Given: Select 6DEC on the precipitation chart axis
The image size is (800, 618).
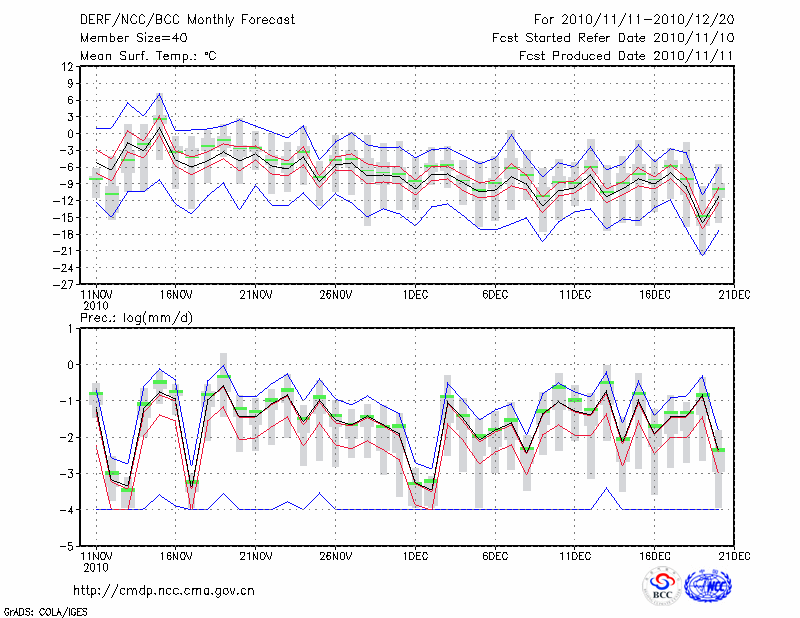Looking at the screenshot, I should click(495, 555).
